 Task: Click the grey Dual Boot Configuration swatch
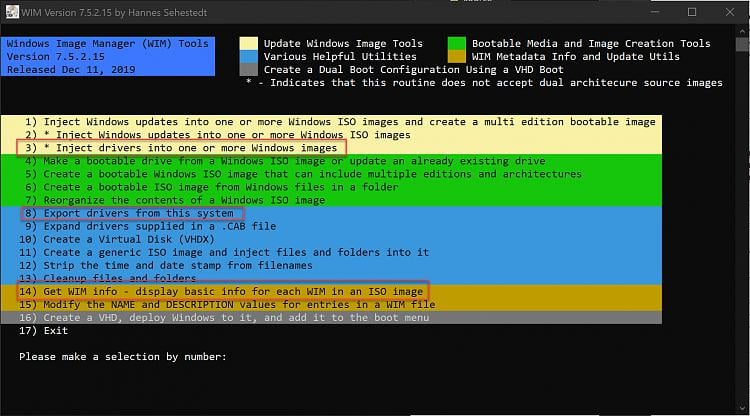248,69
